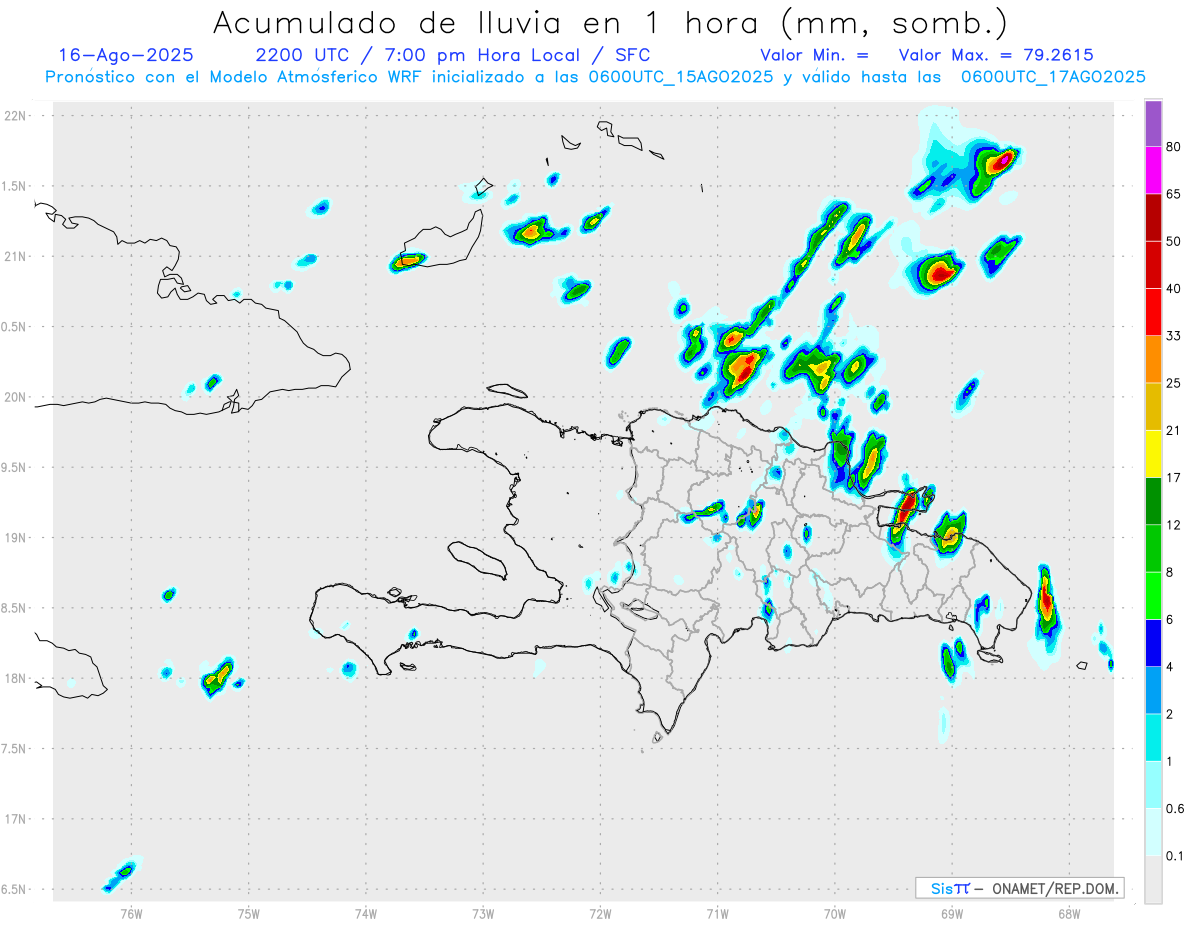Click the 'SisTT - ONAMET/REP.DOM.' credit box

(1019, 888)
